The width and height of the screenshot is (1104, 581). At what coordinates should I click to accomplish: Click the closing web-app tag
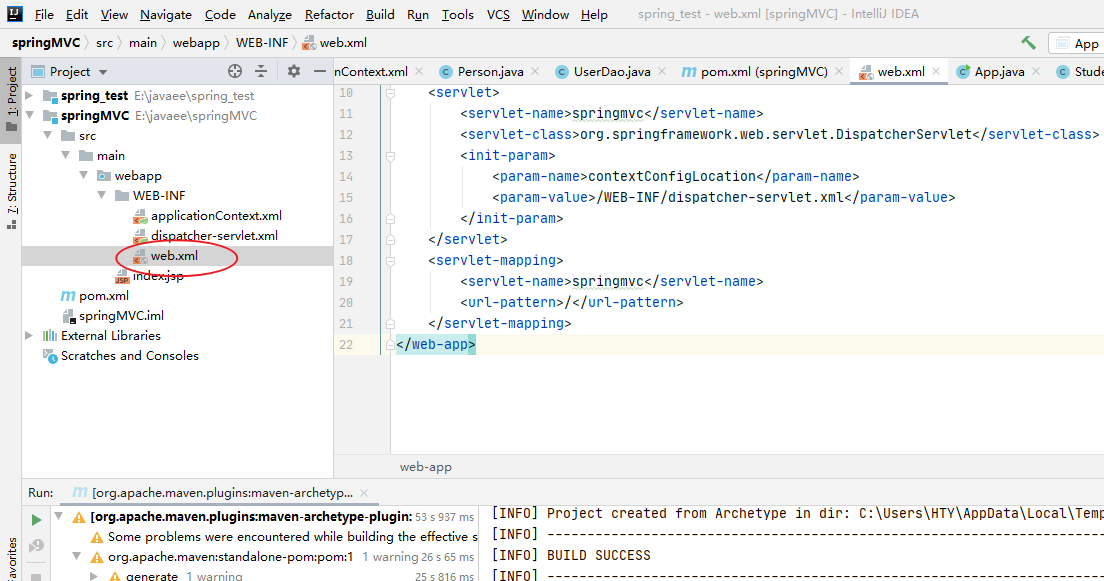point(436,344)
